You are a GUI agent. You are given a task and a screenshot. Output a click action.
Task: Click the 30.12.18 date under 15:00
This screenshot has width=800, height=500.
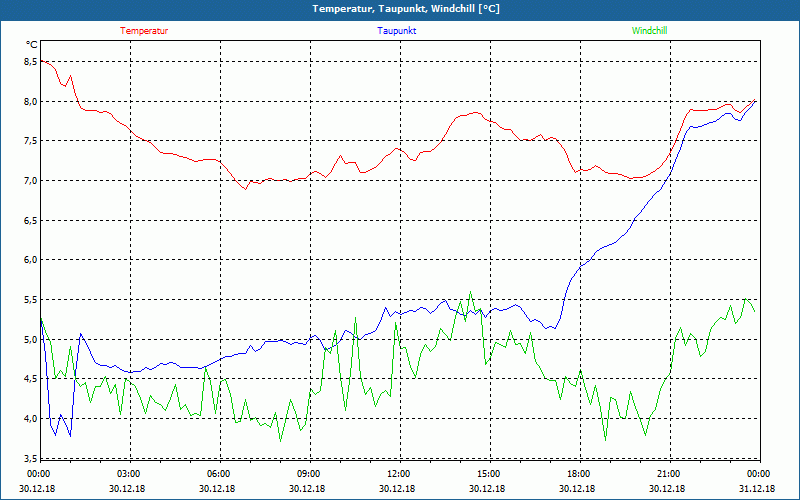[x=488, y=488]
